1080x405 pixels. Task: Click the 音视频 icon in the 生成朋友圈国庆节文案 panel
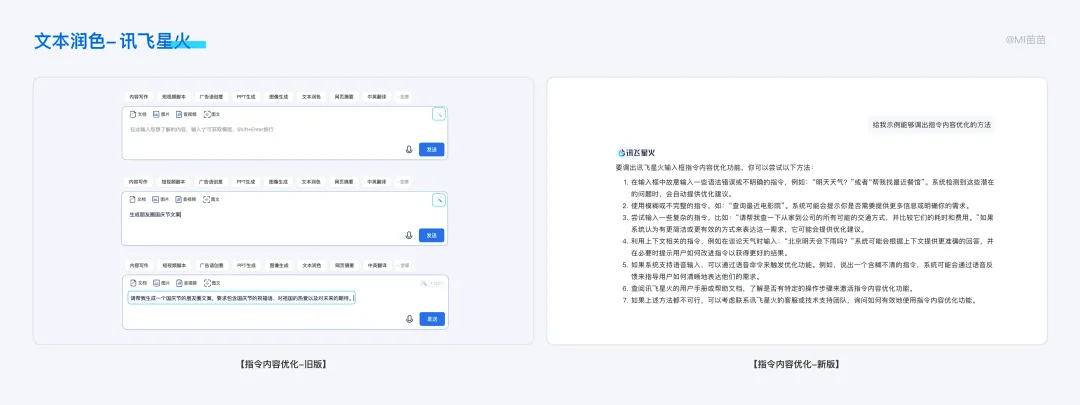pos(179,199)
